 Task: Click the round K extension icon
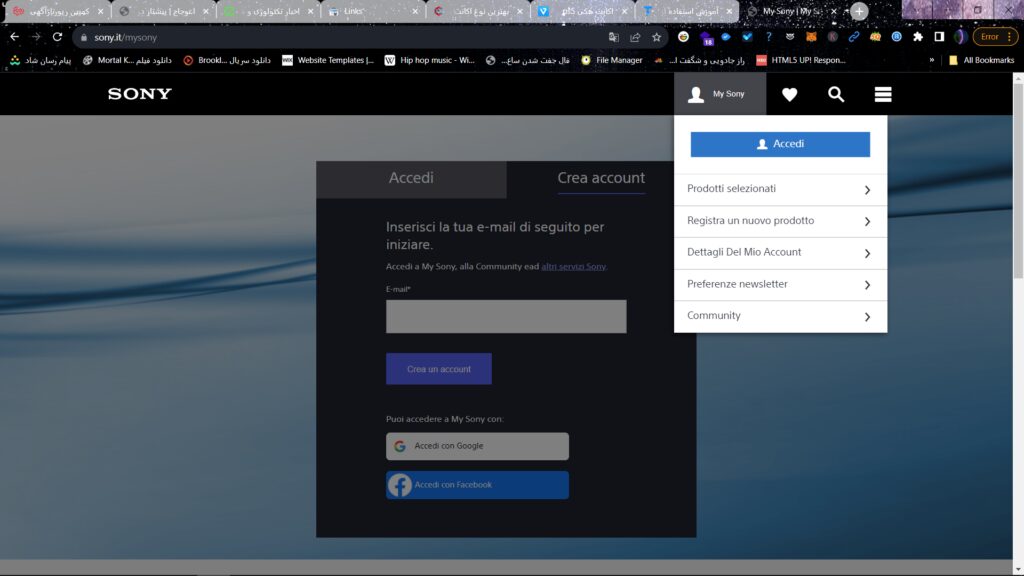coord(833,37)
